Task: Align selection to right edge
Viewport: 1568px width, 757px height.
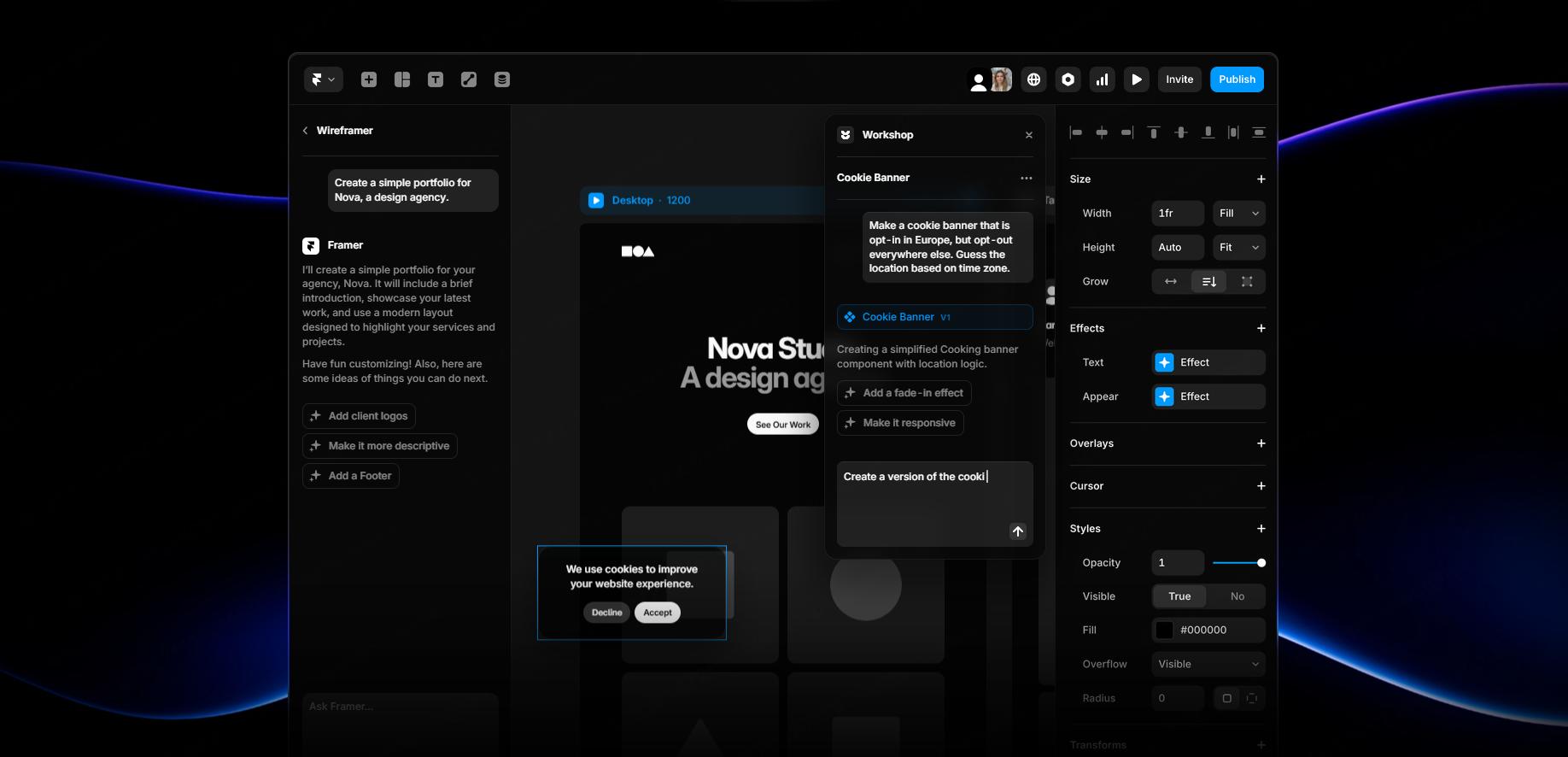Action: (1127, 132)
